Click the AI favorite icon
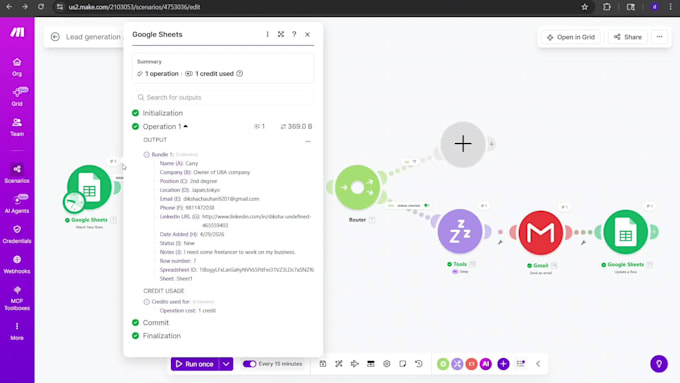The image size is (680, 383). pyautogui.click(x=486, y=364)
